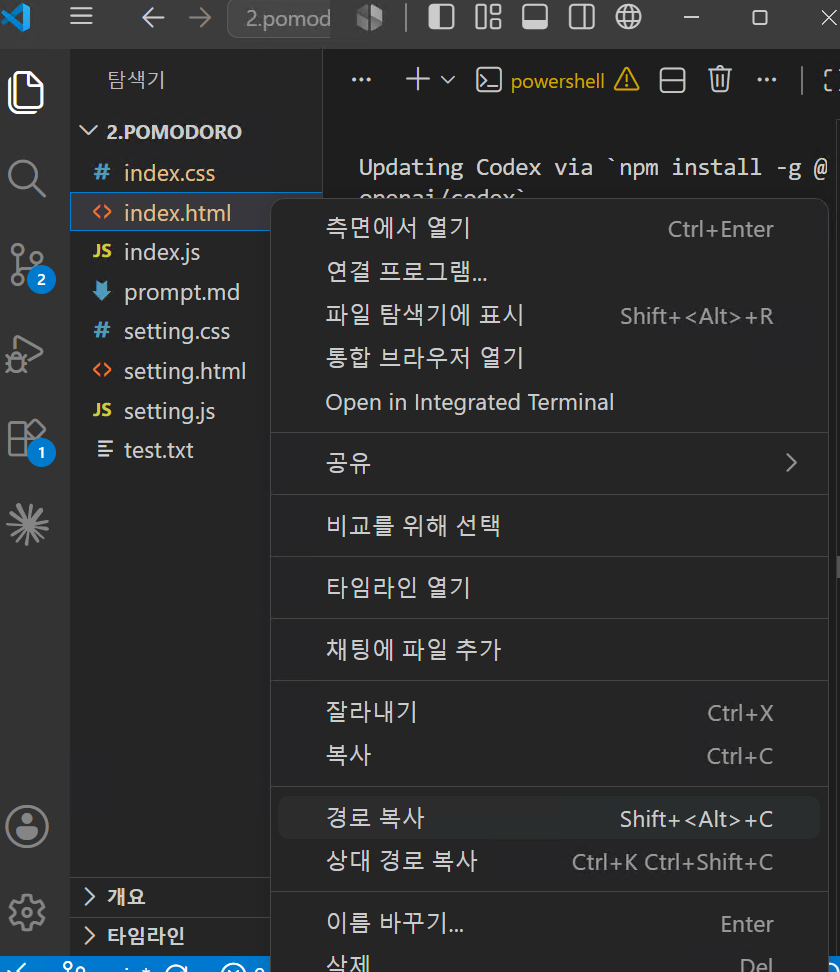Screen dimensions: 840x972
Task: Choose 경로 복사 in the context menu
Action: point(549,818)
